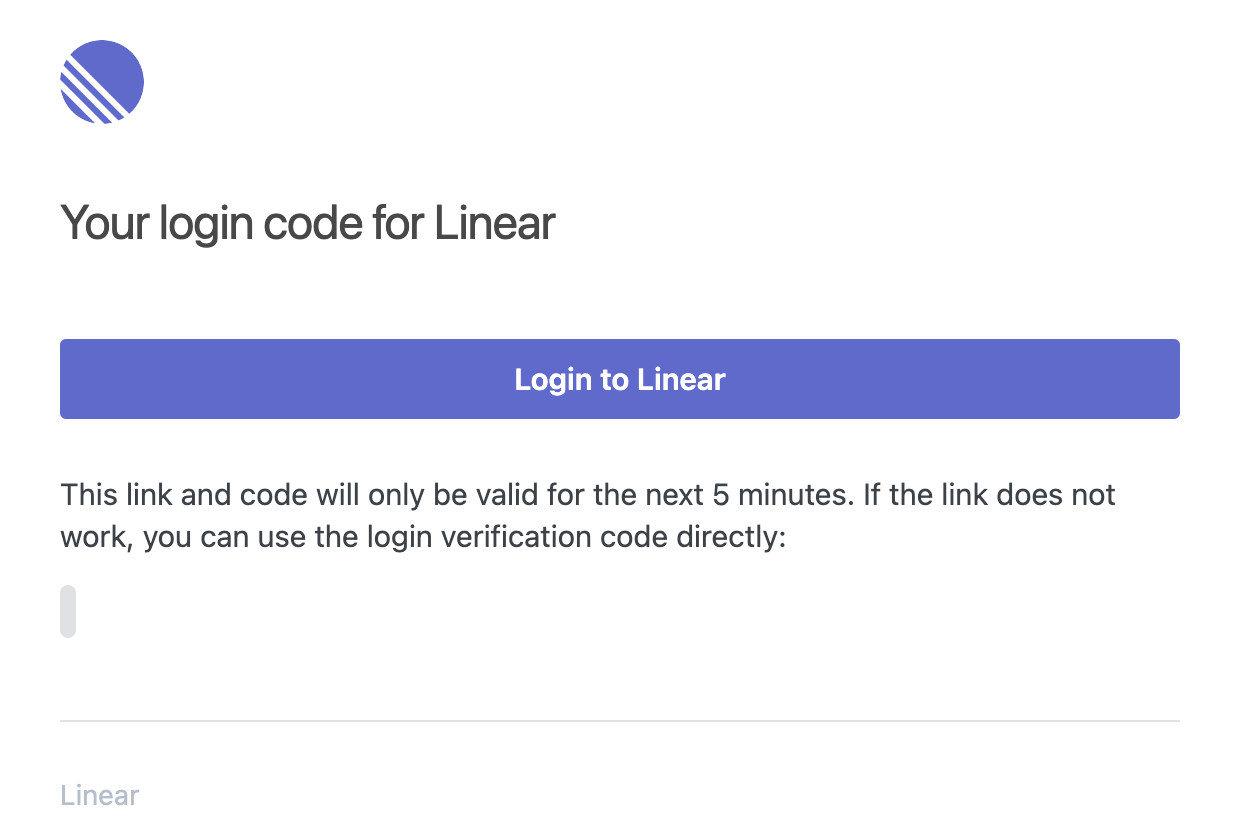Screen dimensions: 1242x818
Task: Click the left edge of the purple button
Action: pyautogui.click(x=66, y=379)
